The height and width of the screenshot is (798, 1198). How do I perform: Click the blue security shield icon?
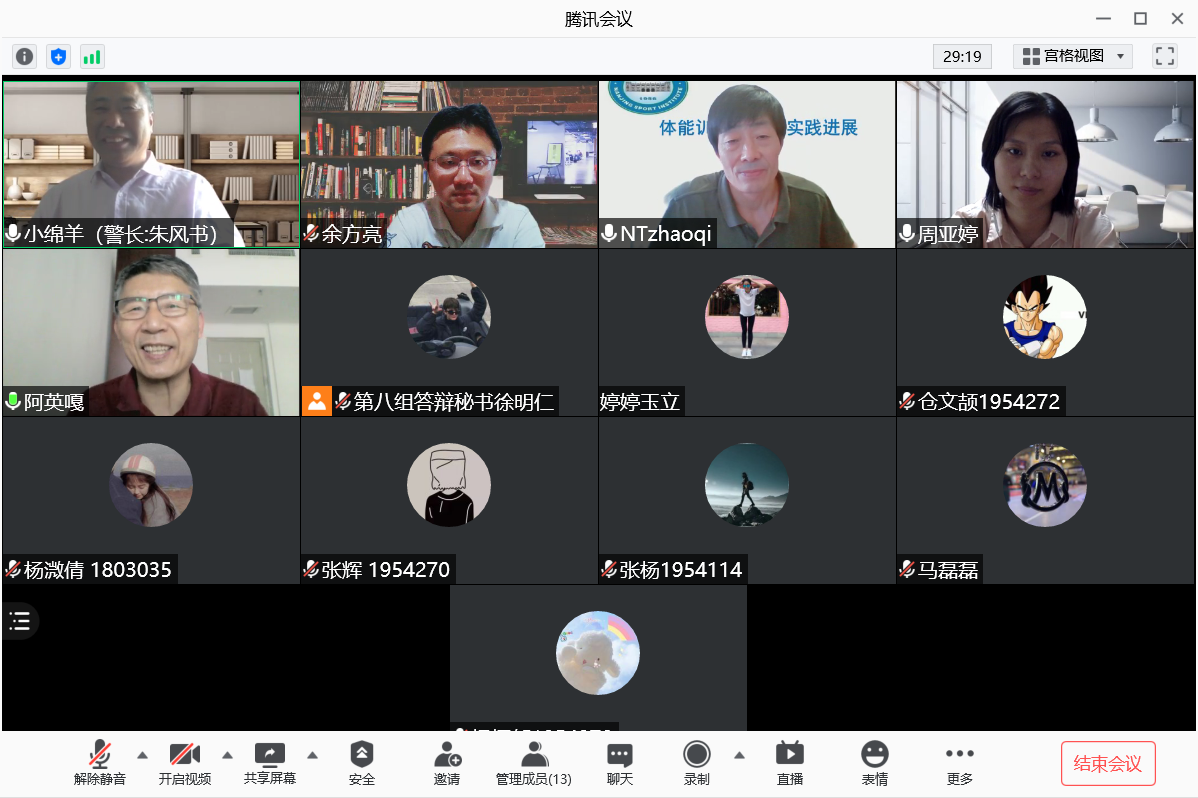pos(59,57)
